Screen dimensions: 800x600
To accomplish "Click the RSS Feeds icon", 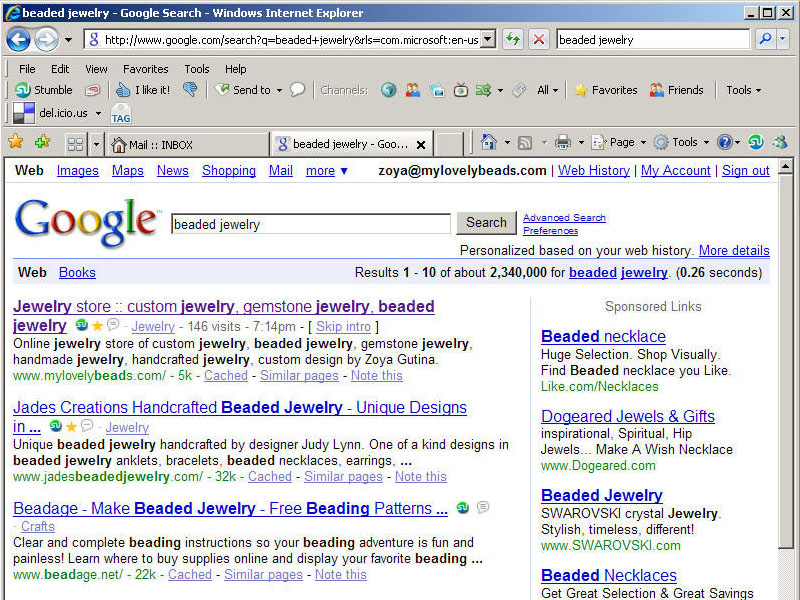I will 524,143.
